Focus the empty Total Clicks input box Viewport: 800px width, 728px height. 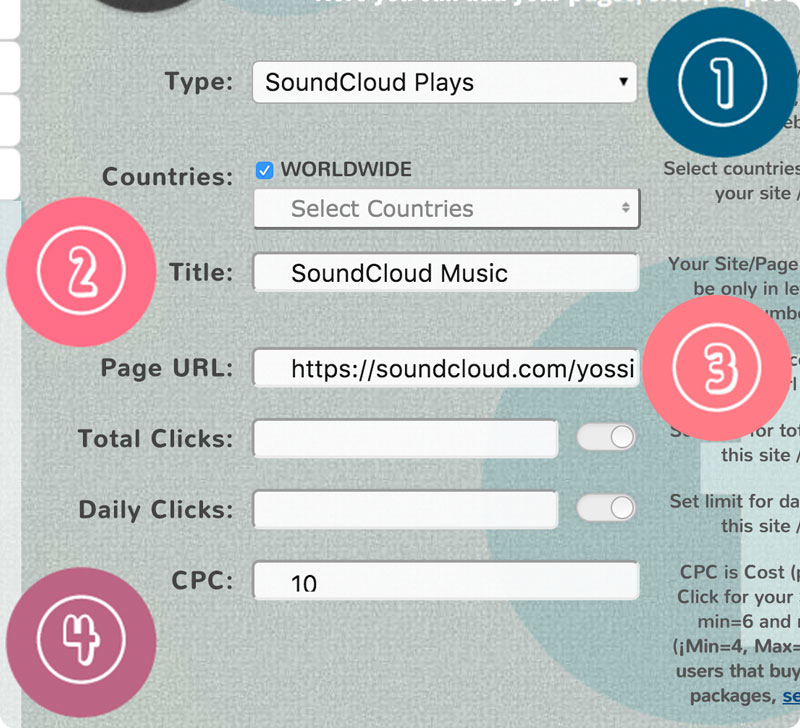click(405, 437)
